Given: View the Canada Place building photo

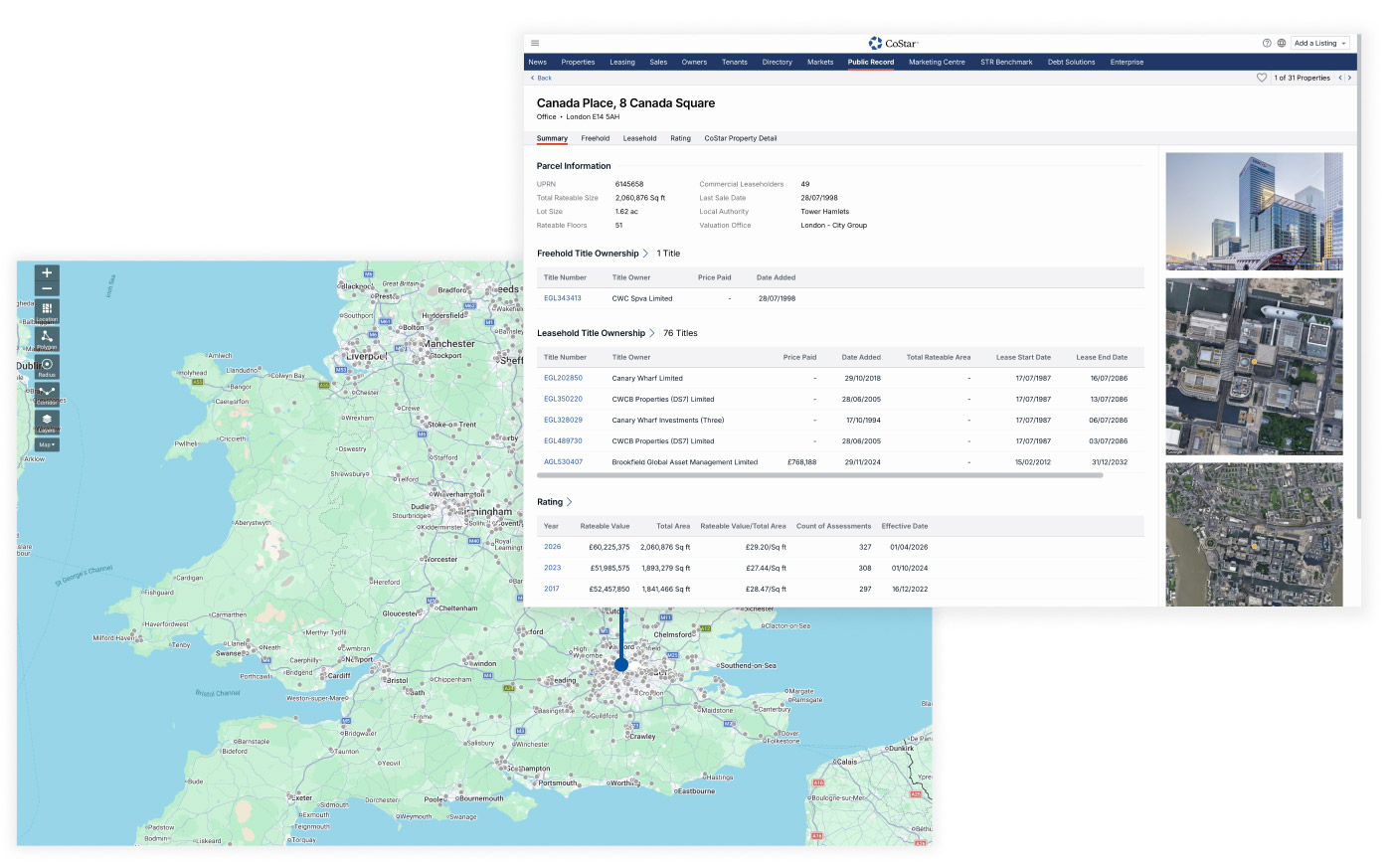Looking at the screenshot, I should [1254, 211].
